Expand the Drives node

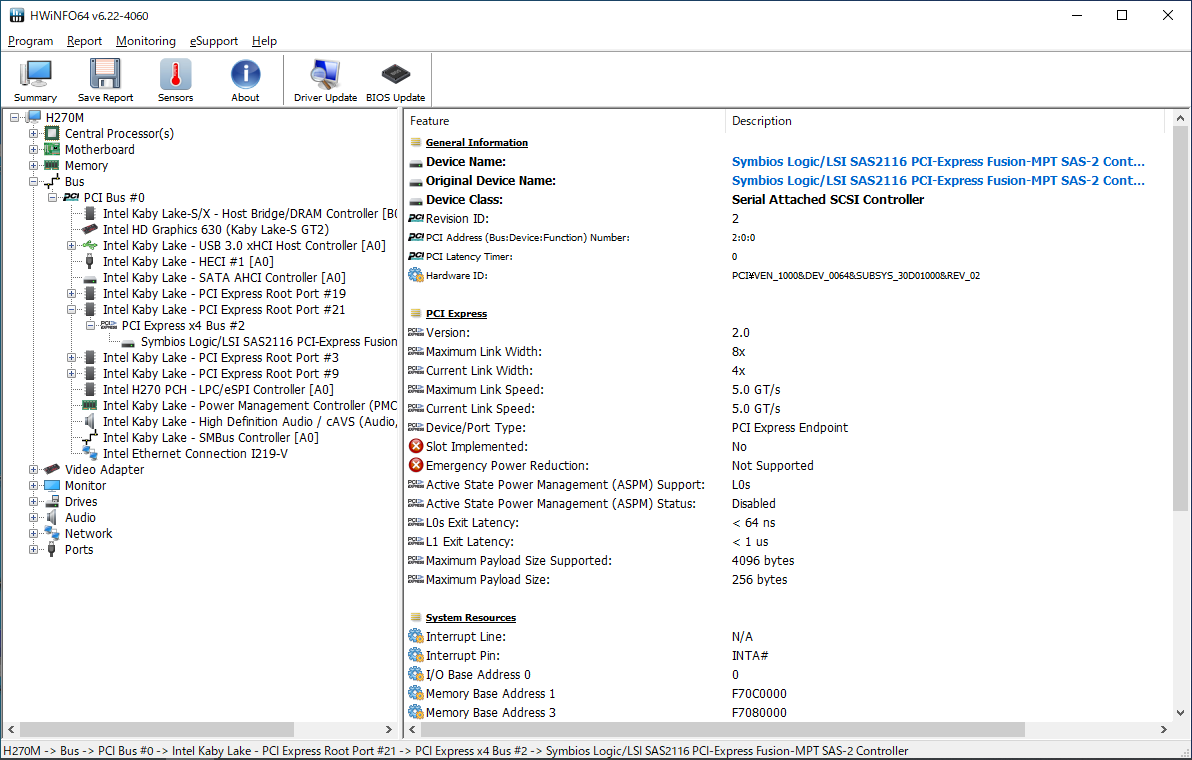33,502
